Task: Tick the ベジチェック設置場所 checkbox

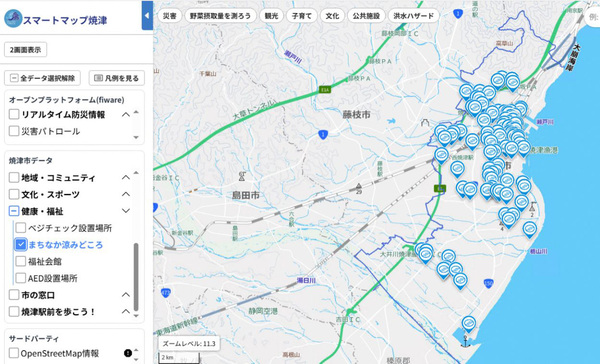Action: [x=21, y=228]
